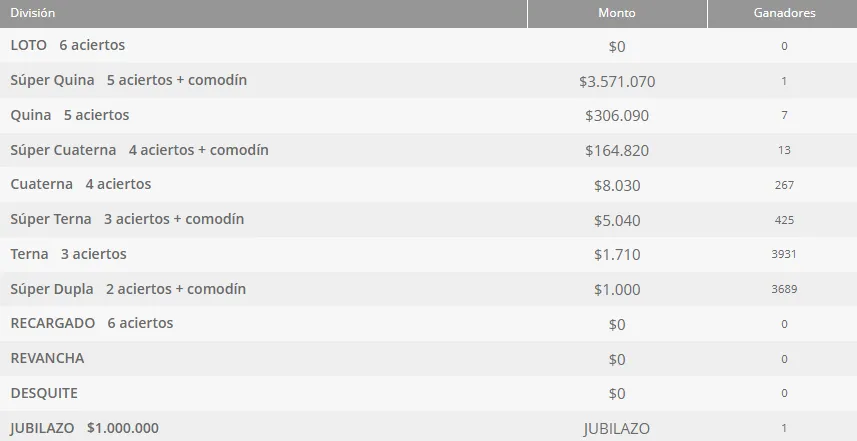
Task: Select the $306.090 amount cell
Action: point(616,116)
